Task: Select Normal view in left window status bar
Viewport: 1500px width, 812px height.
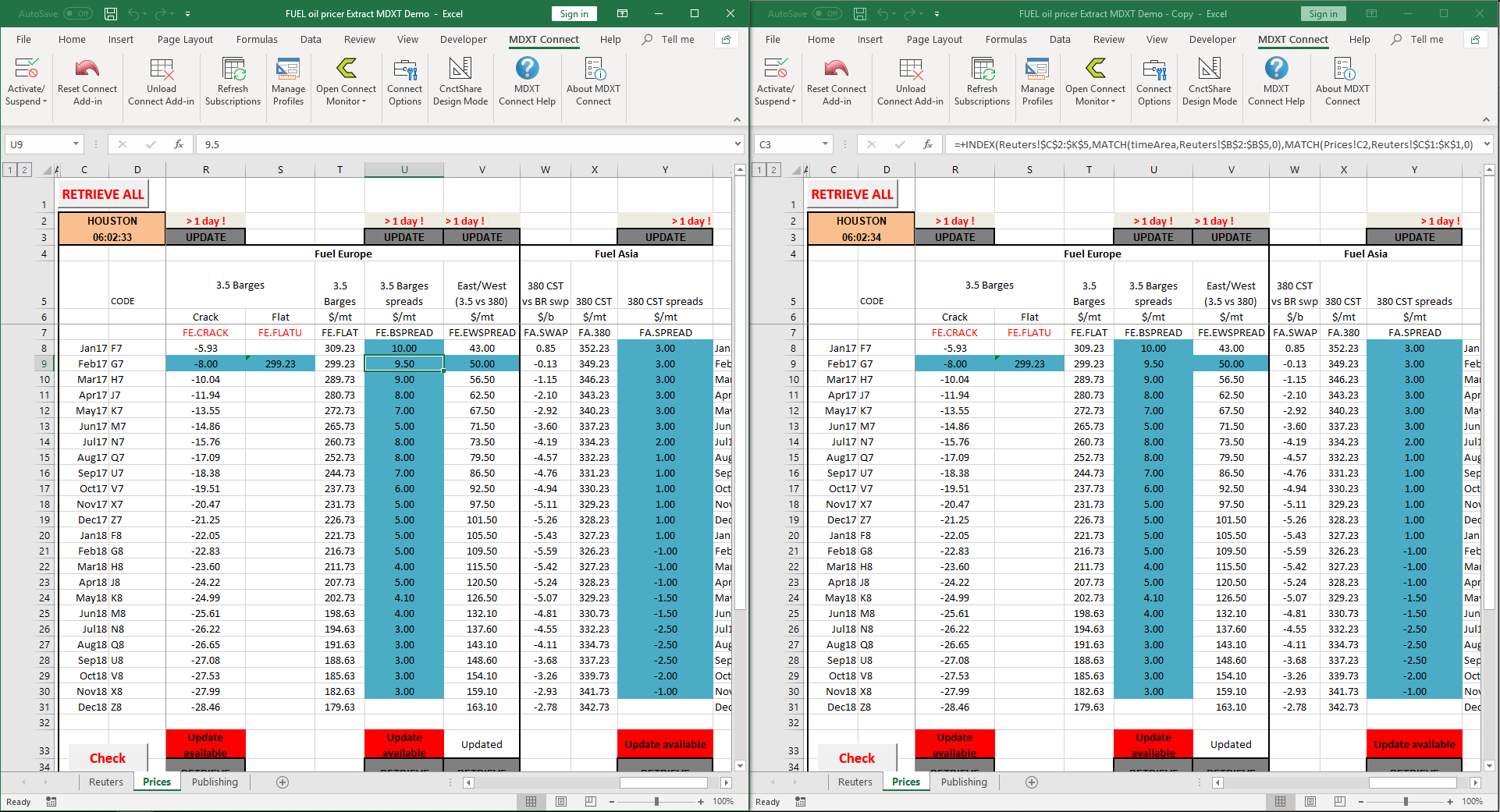Action: (531, 801)
